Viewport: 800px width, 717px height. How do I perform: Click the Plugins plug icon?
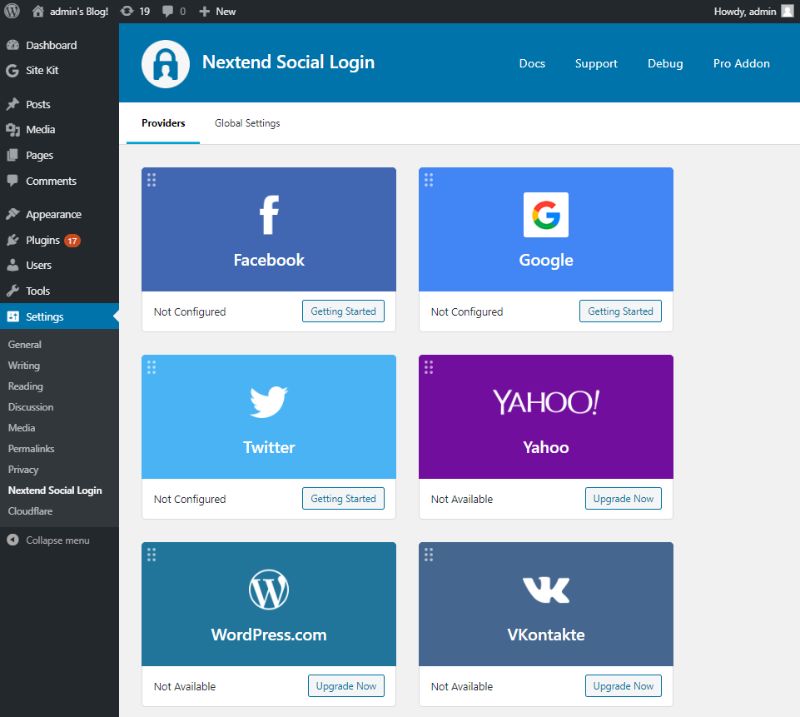13,240
